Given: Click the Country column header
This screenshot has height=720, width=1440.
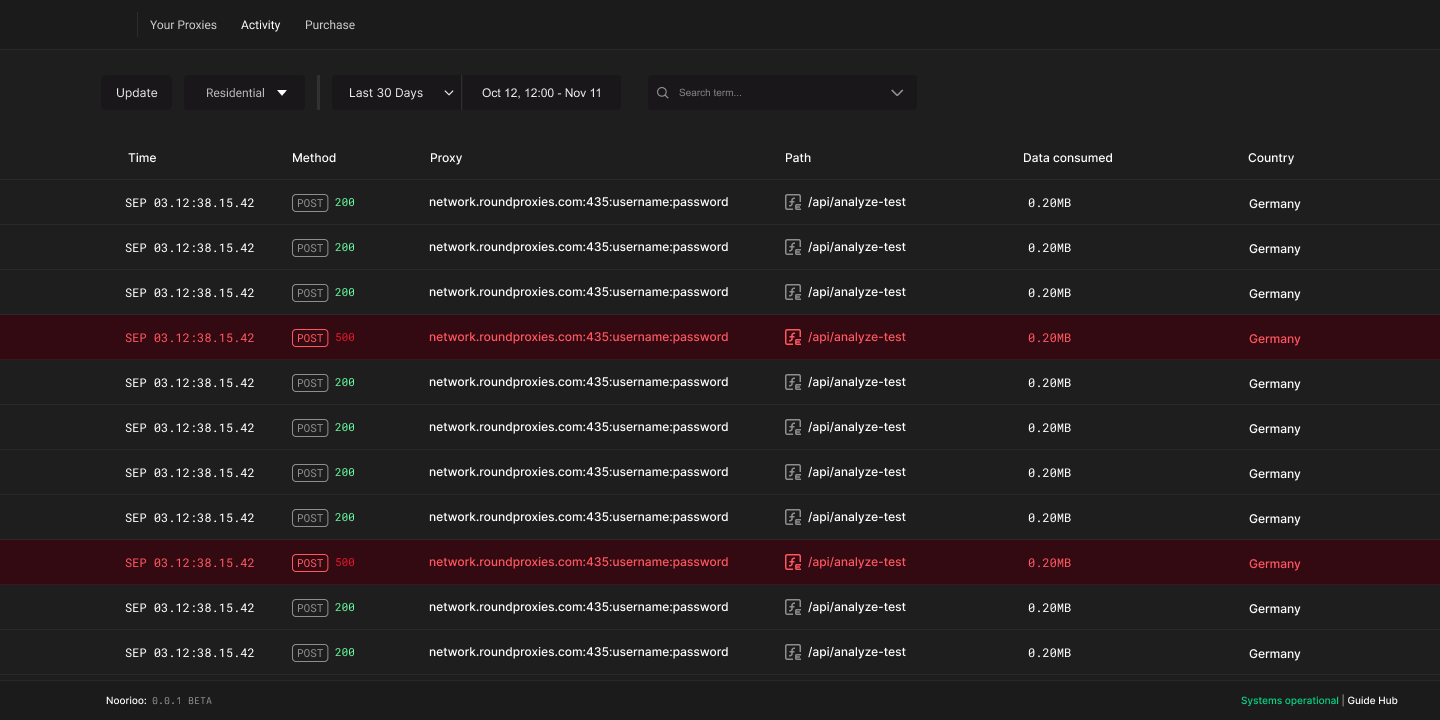Looking at the screenshot, I should 1271,158.
